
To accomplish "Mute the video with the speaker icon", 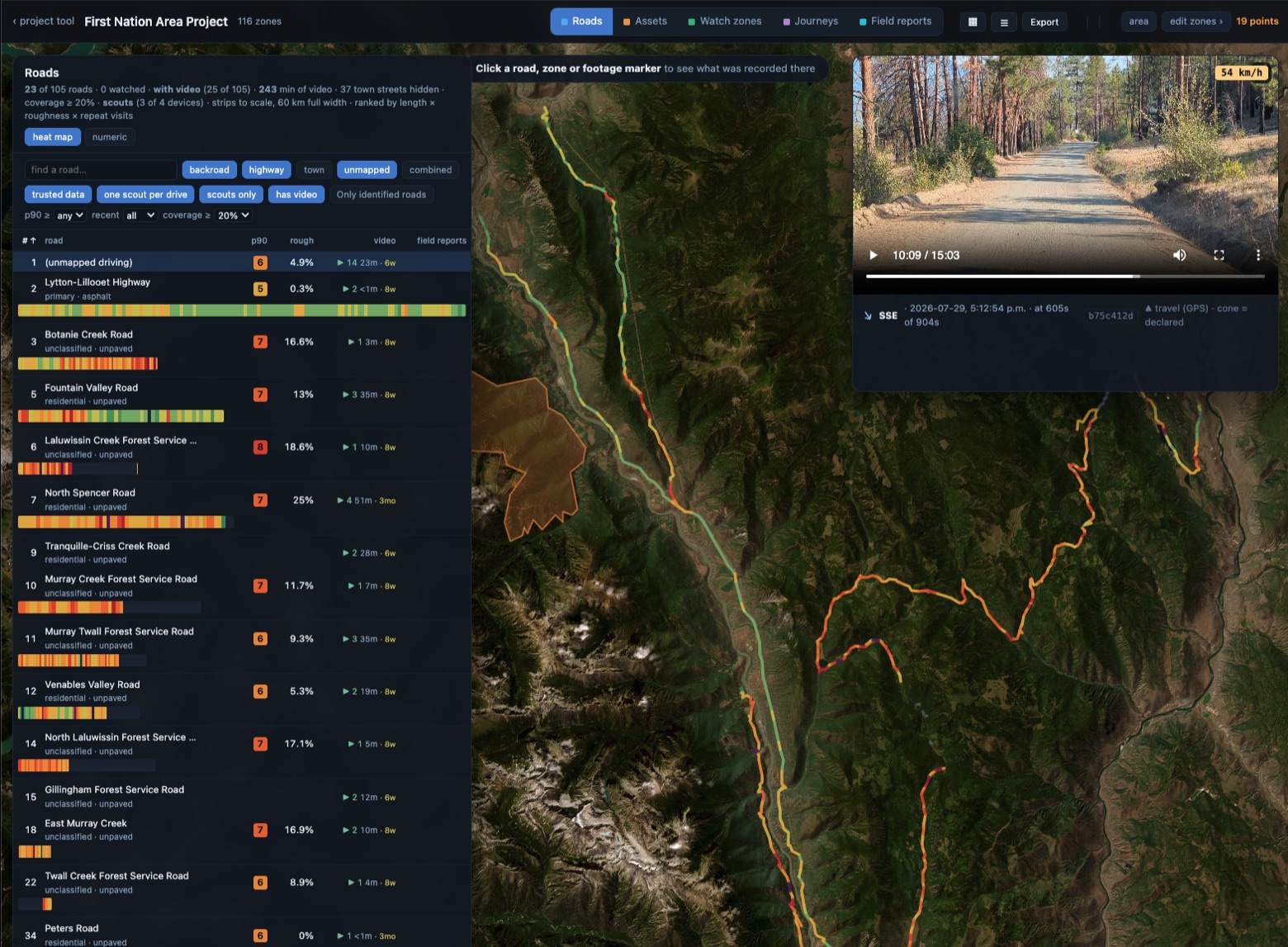I will pos(1180,255).
